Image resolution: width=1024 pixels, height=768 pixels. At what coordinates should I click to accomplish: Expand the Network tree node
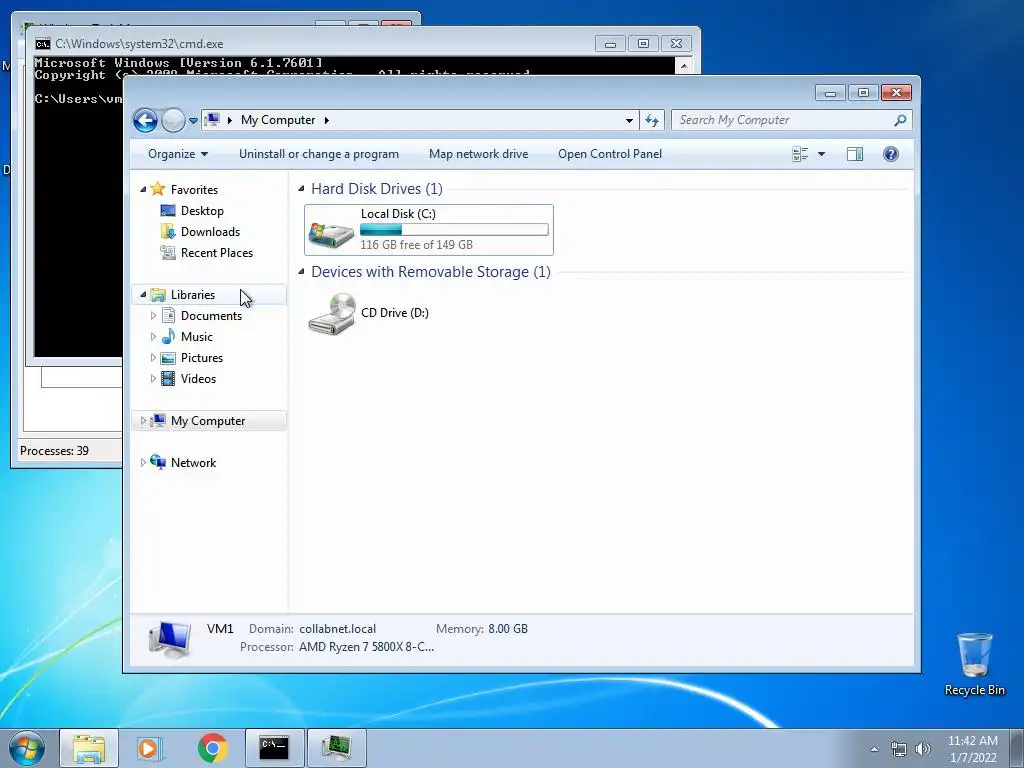click(143, 462)
